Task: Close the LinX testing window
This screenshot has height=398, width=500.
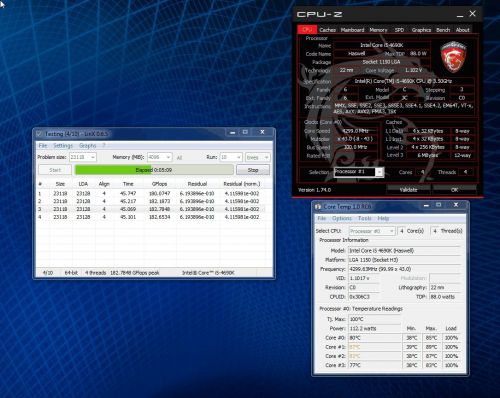Action: tap(262, 132)
